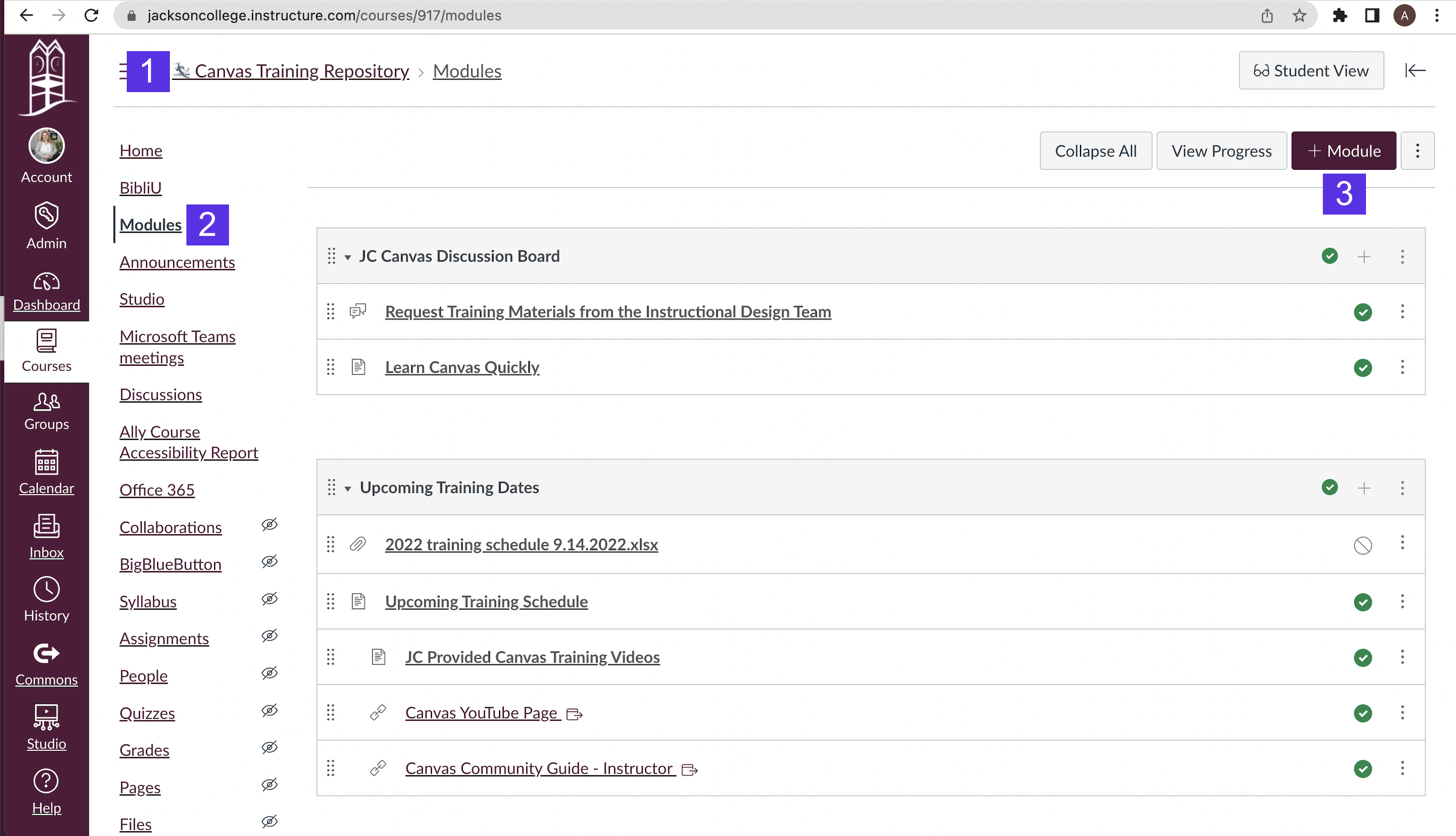Collapse the JC Canvas Discussion Board module

coord(347,257)
